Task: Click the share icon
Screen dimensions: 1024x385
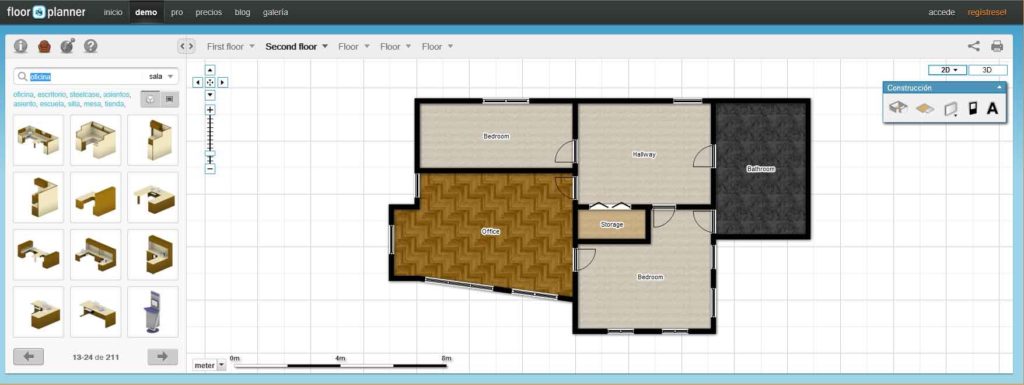Action: 973,46
